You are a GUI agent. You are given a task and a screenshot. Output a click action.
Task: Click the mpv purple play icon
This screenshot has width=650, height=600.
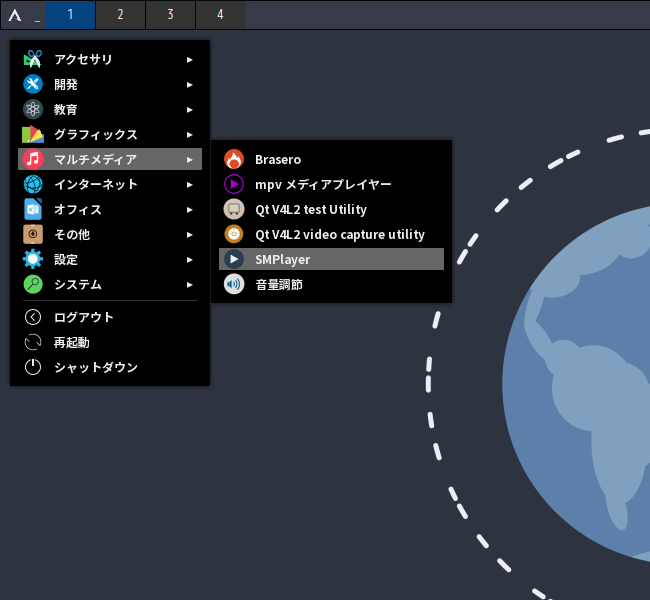(234, 184)
